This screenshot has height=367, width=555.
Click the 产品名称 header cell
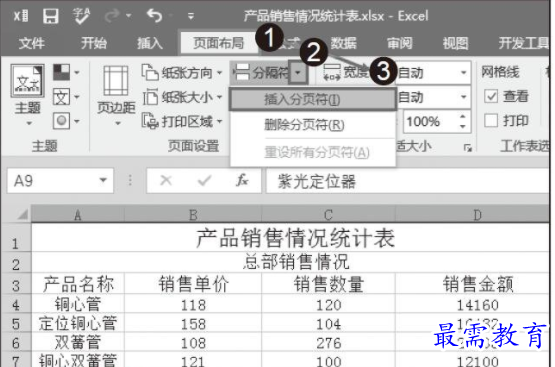point(78,284)
